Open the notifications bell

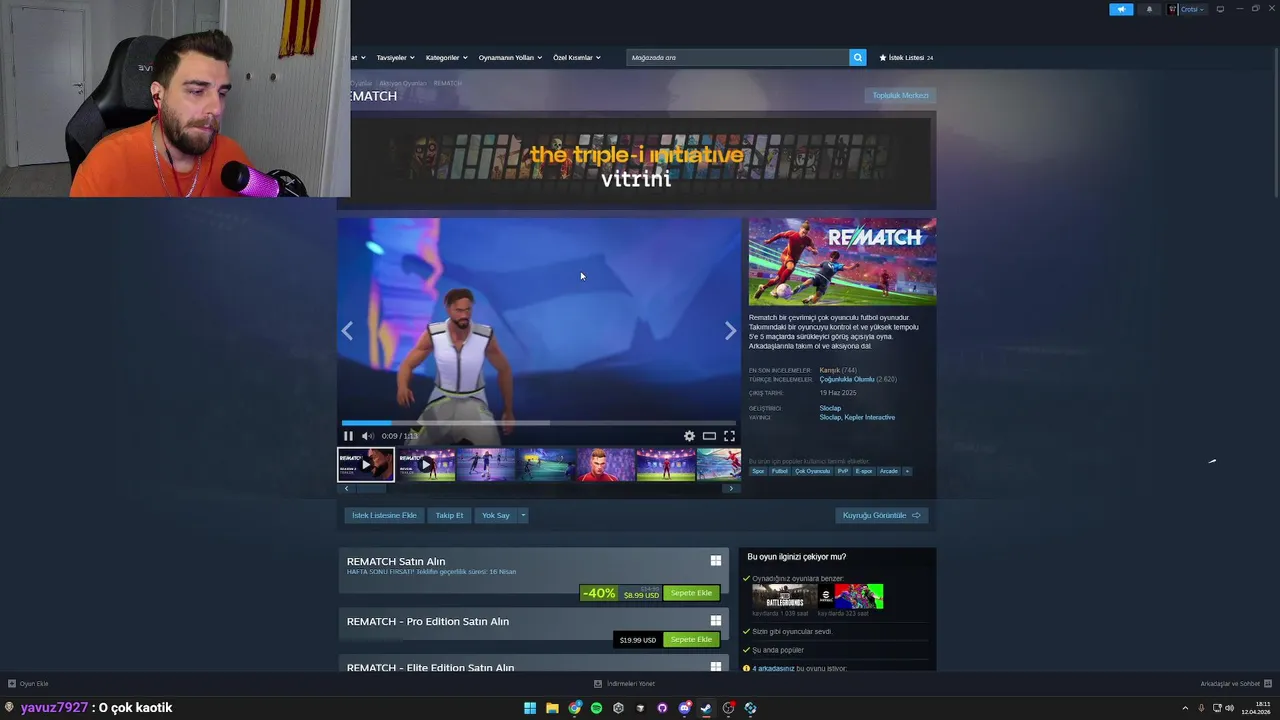[x=1149, y=9]
